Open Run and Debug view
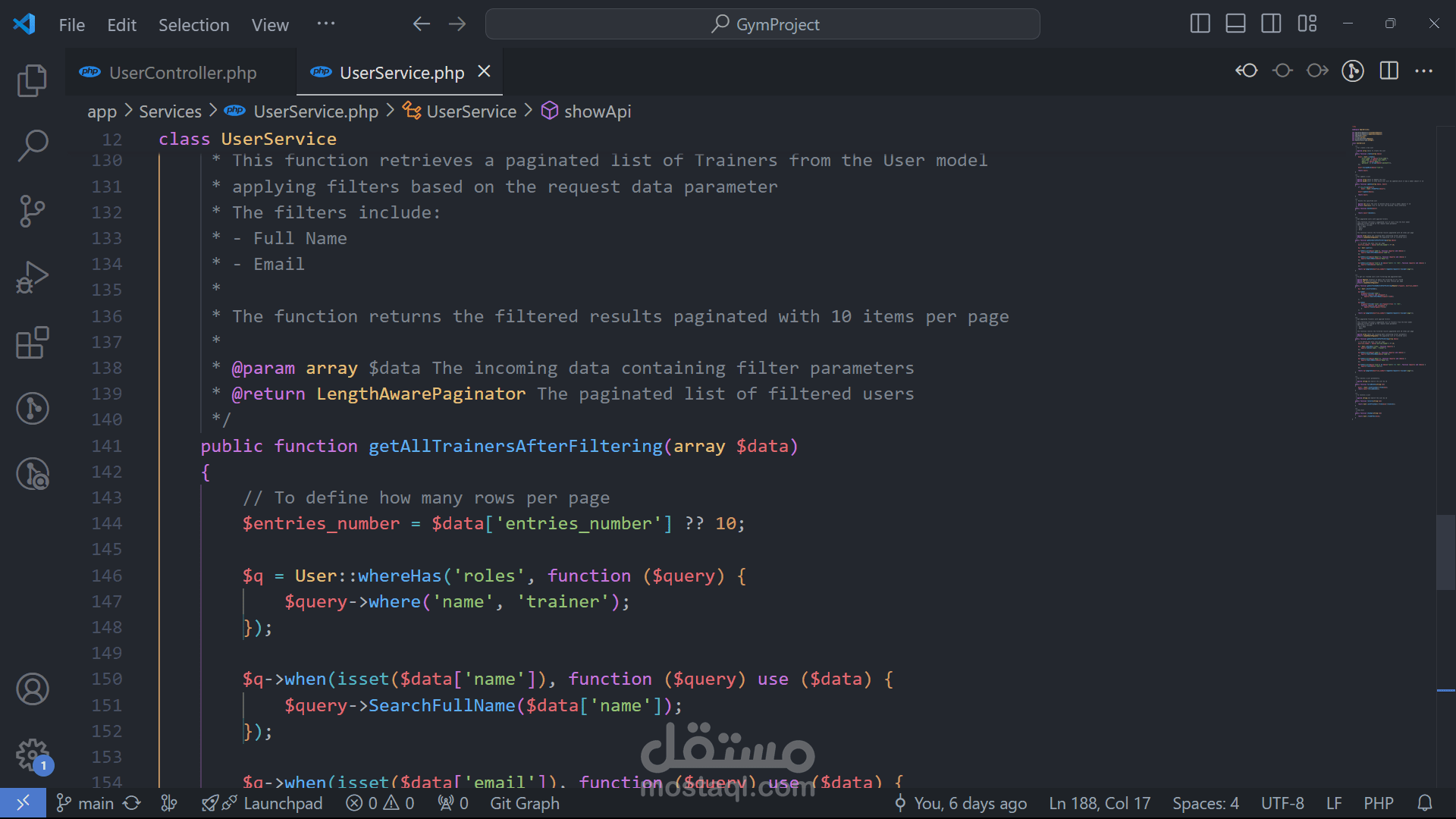Image resolution: width=1456 pixels, height=819 pixels. 32,278
